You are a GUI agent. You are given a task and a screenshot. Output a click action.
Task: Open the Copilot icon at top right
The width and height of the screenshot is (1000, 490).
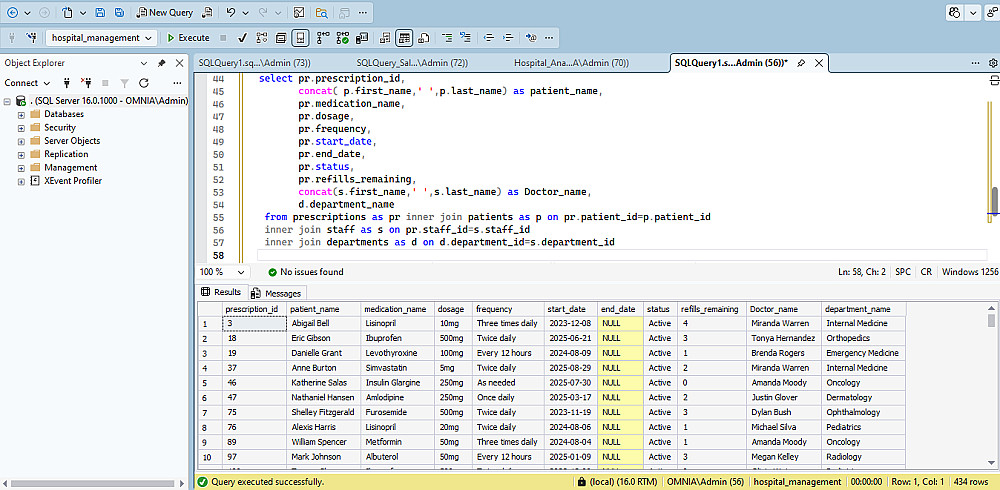coord(955,12)
